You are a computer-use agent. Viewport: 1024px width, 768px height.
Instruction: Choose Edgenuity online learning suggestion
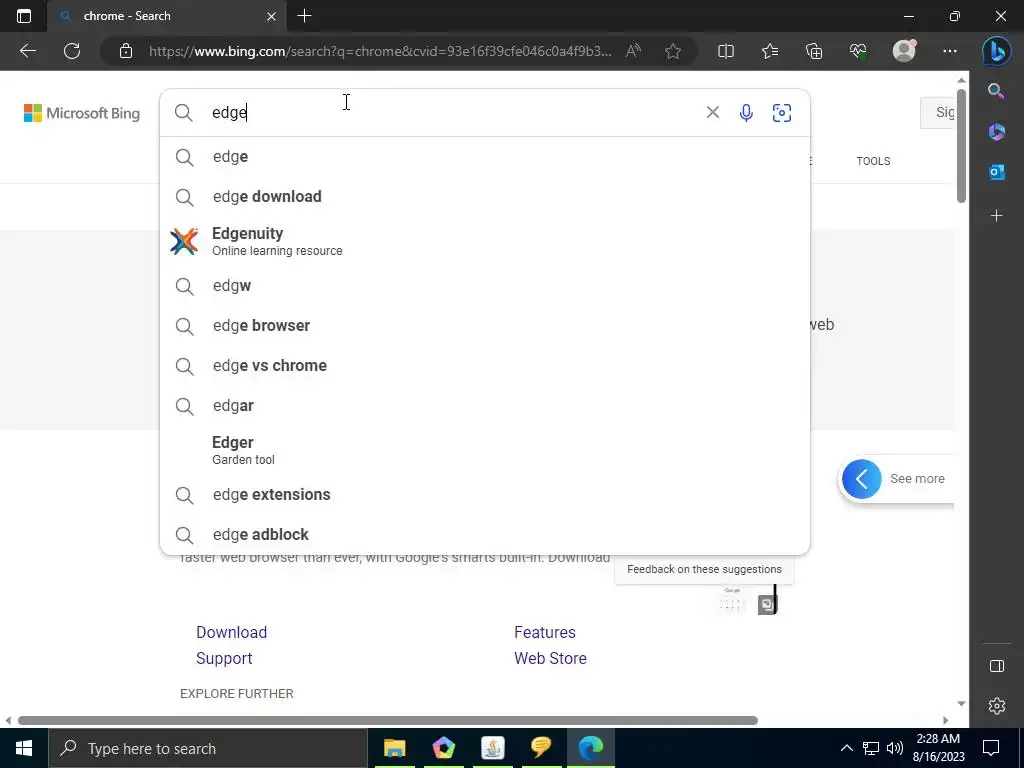tap(485, 241)
